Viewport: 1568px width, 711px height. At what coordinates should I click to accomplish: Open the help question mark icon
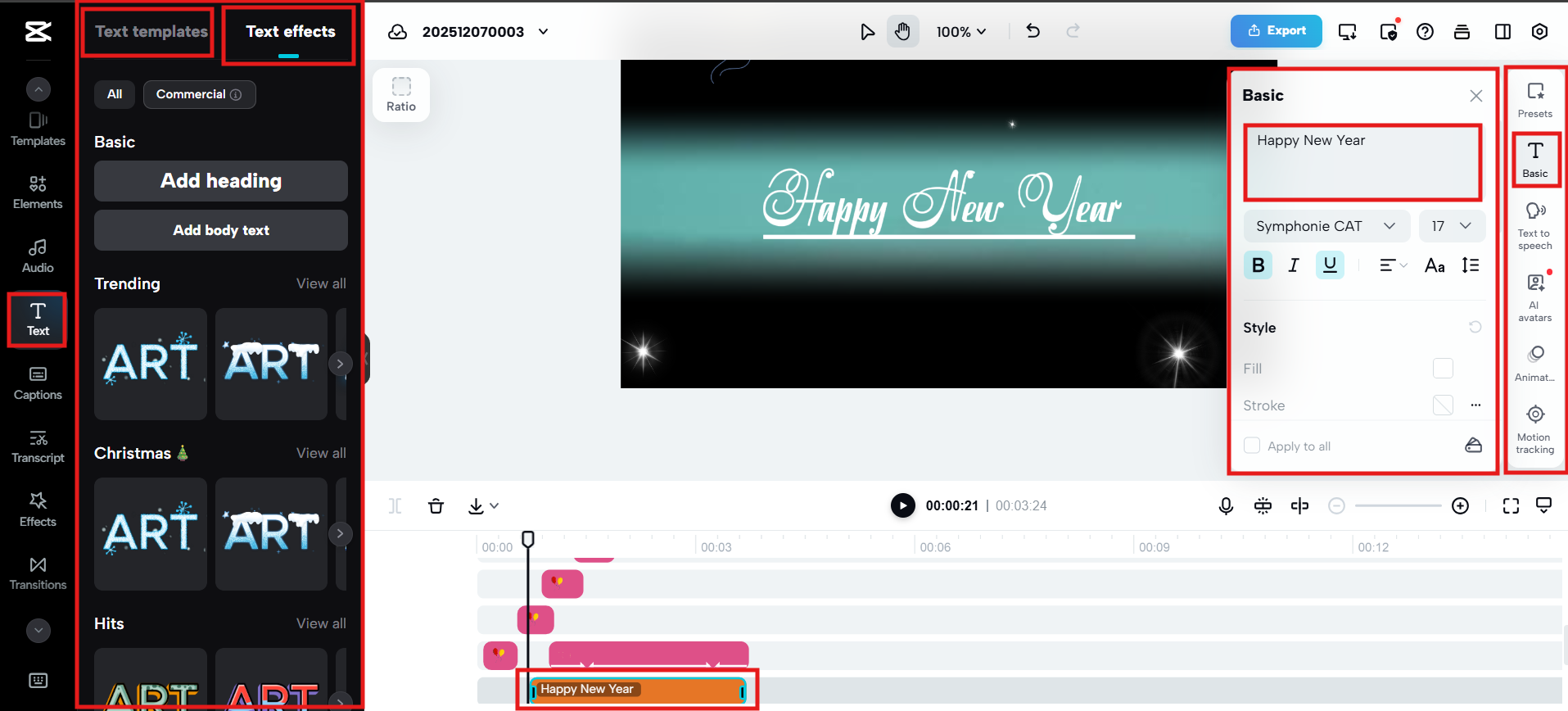click(x=1425, y=32)
